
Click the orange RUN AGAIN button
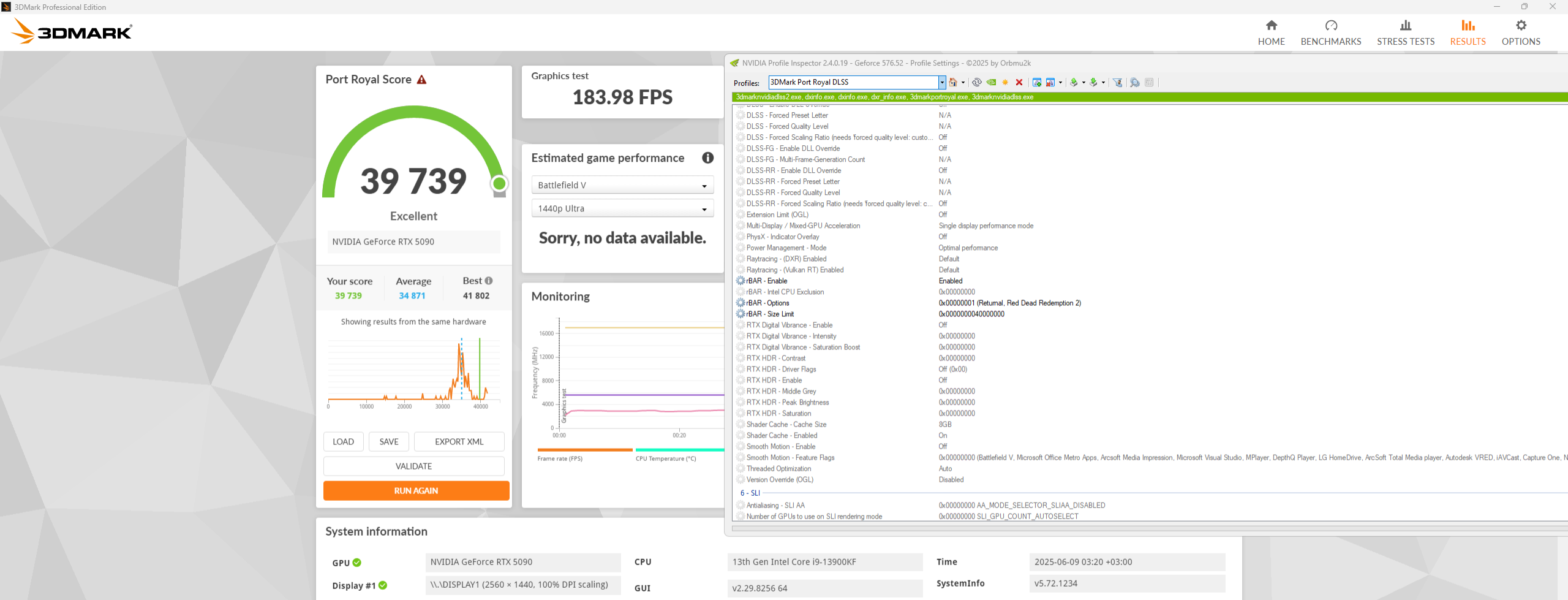pos(417,491)
